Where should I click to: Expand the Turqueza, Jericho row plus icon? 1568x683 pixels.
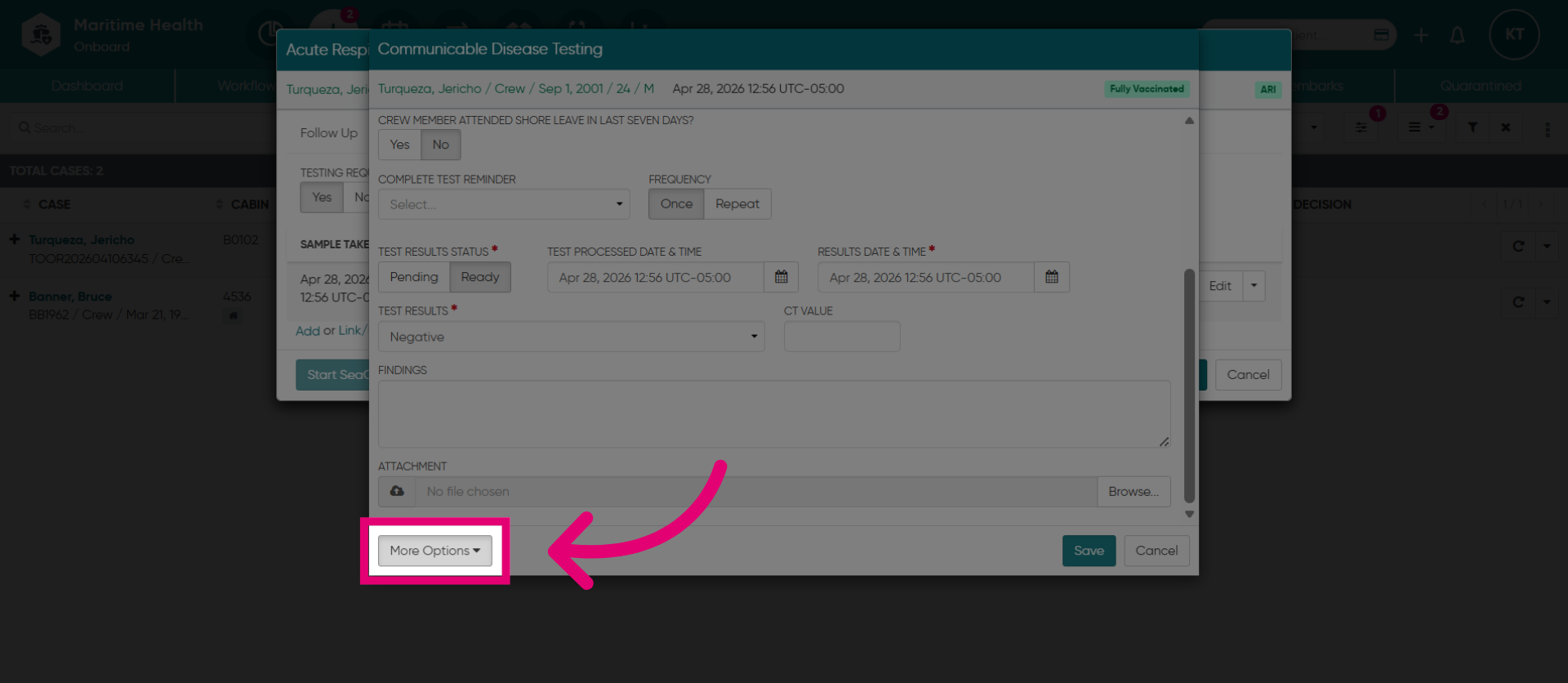pyautogui.click(x=14, y=239)
